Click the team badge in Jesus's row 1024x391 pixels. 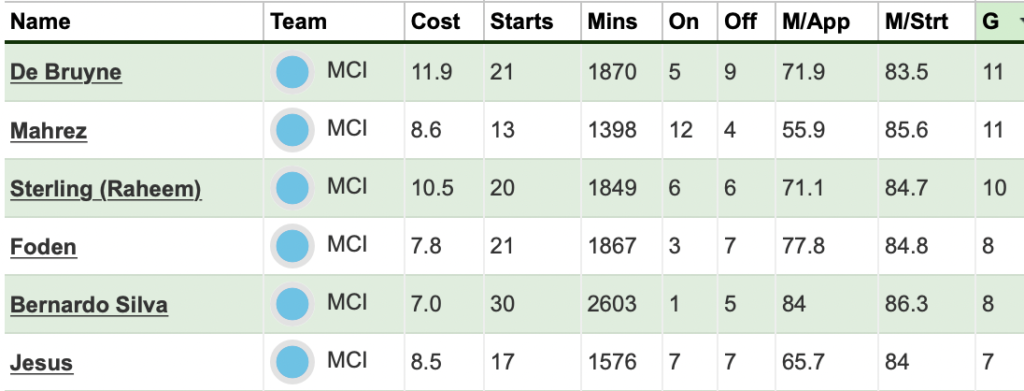point(293,362)
